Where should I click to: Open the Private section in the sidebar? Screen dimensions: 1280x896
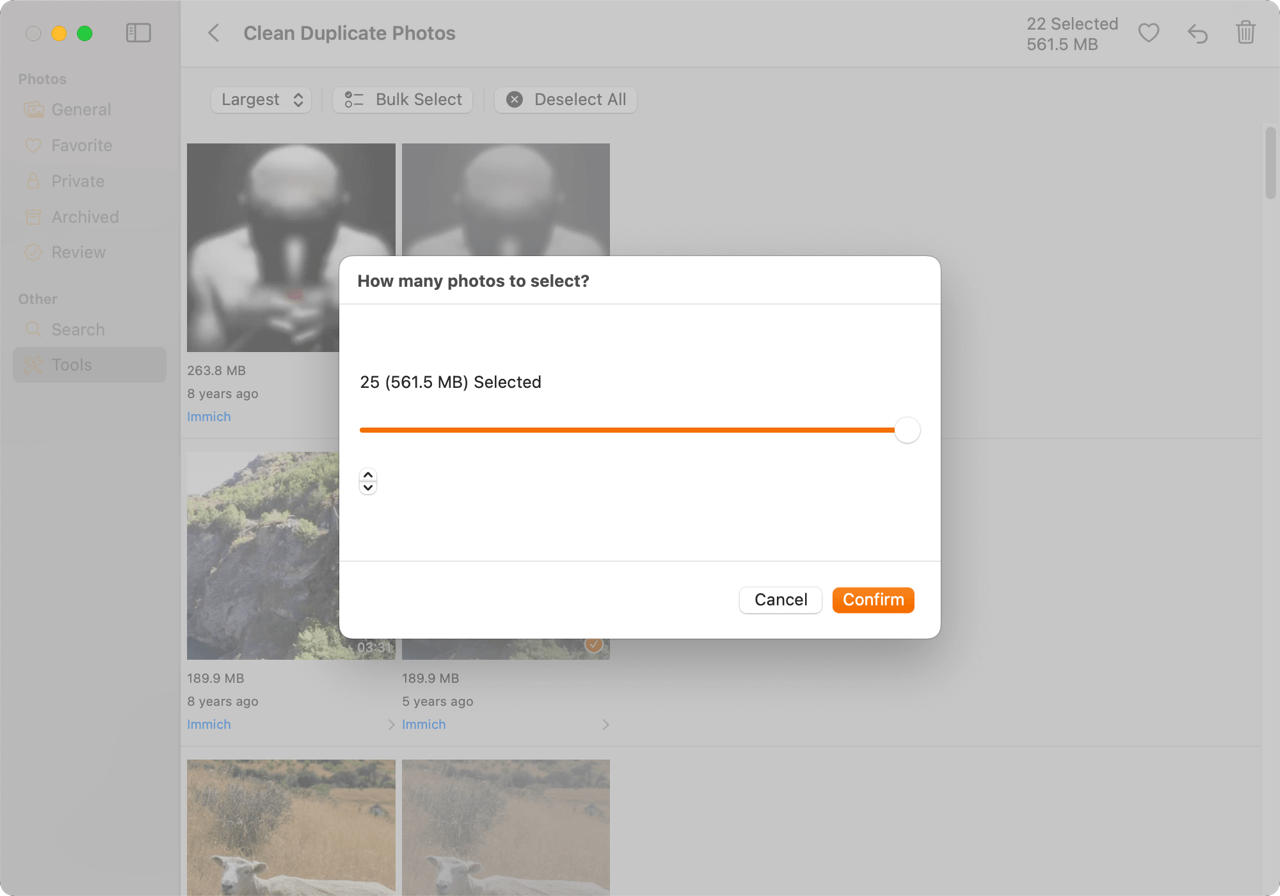click(x=78, y=181)
